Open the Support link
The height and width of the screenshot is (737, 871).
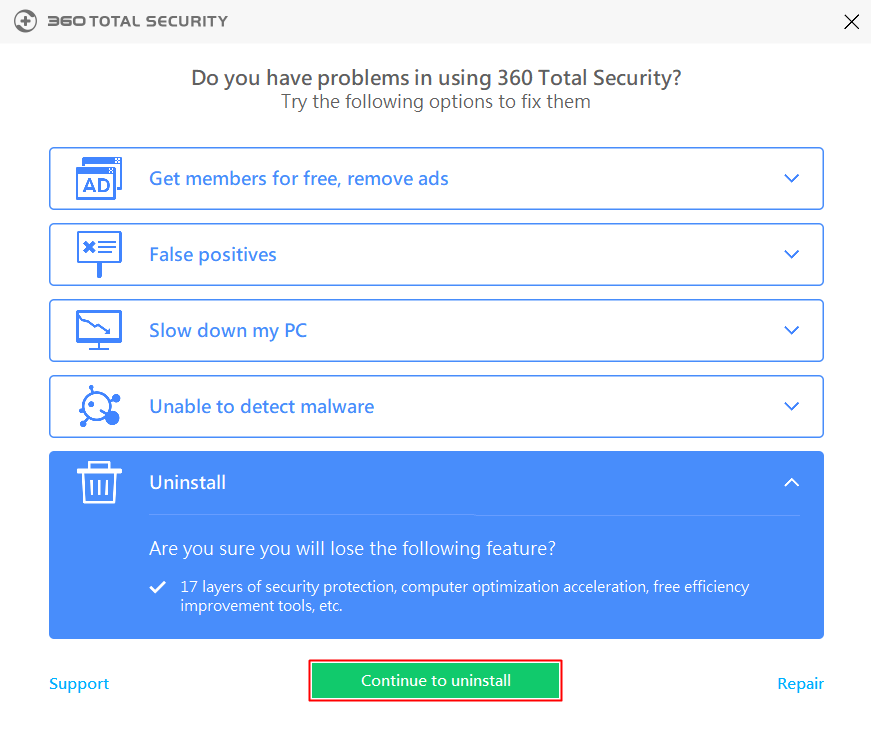pos(79,683)
